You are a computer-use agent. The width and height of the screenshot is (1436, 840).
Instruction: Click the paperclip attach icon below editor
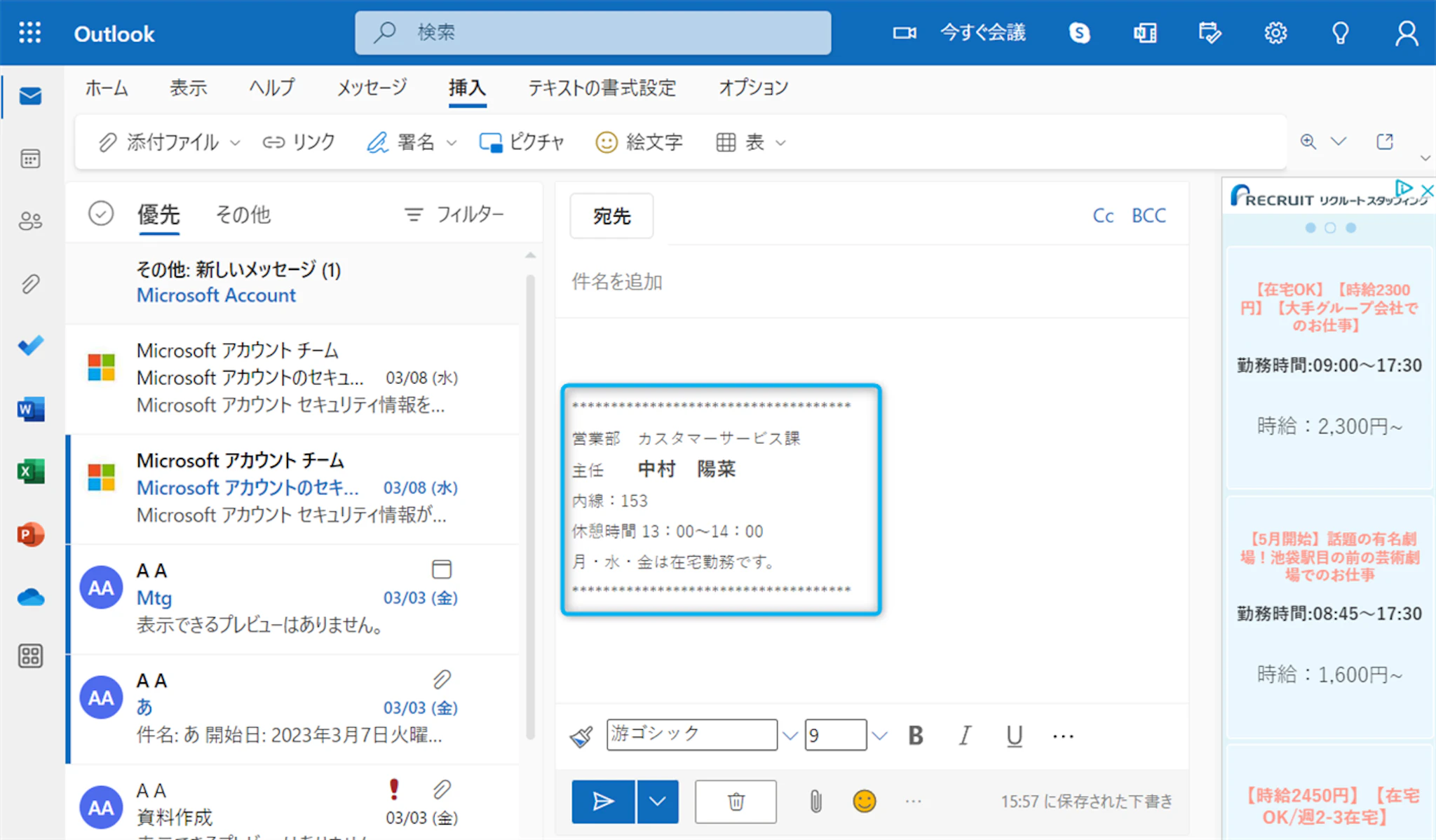pyautogui.click(x=815, y=801)
